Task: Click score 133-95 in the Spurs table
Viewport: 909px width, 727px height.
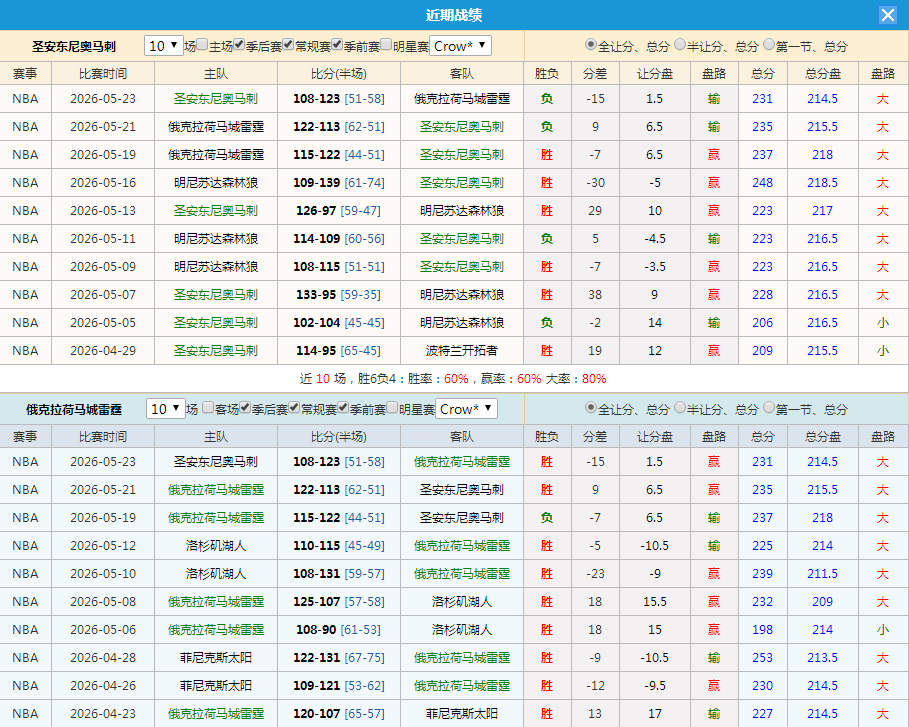Action: coord(316,295)
